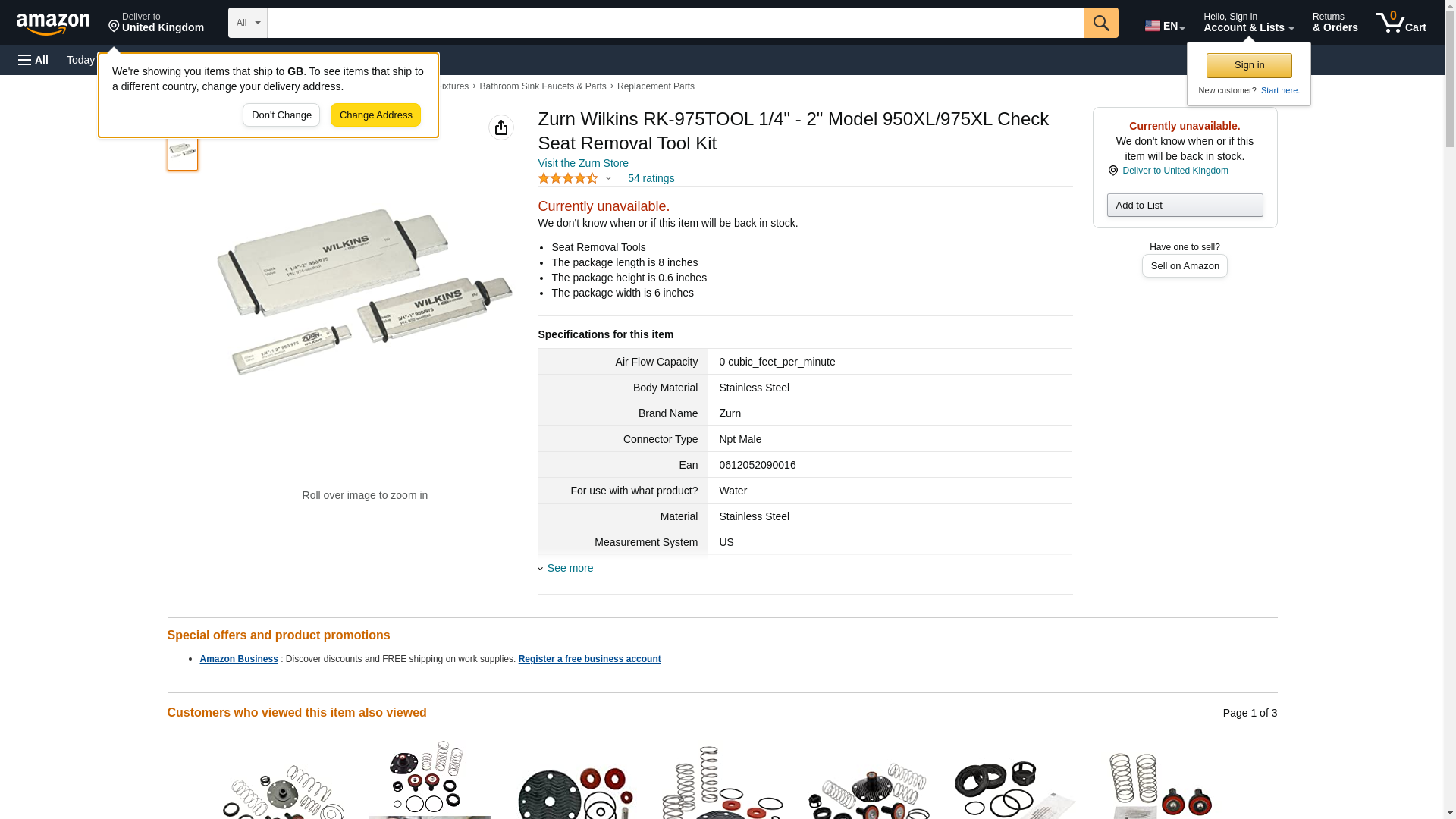This screenshot has height=819, width=1456.
Task: Click the Deliver to United Kingdom location pin
Action: click(x=1113, y=171)
